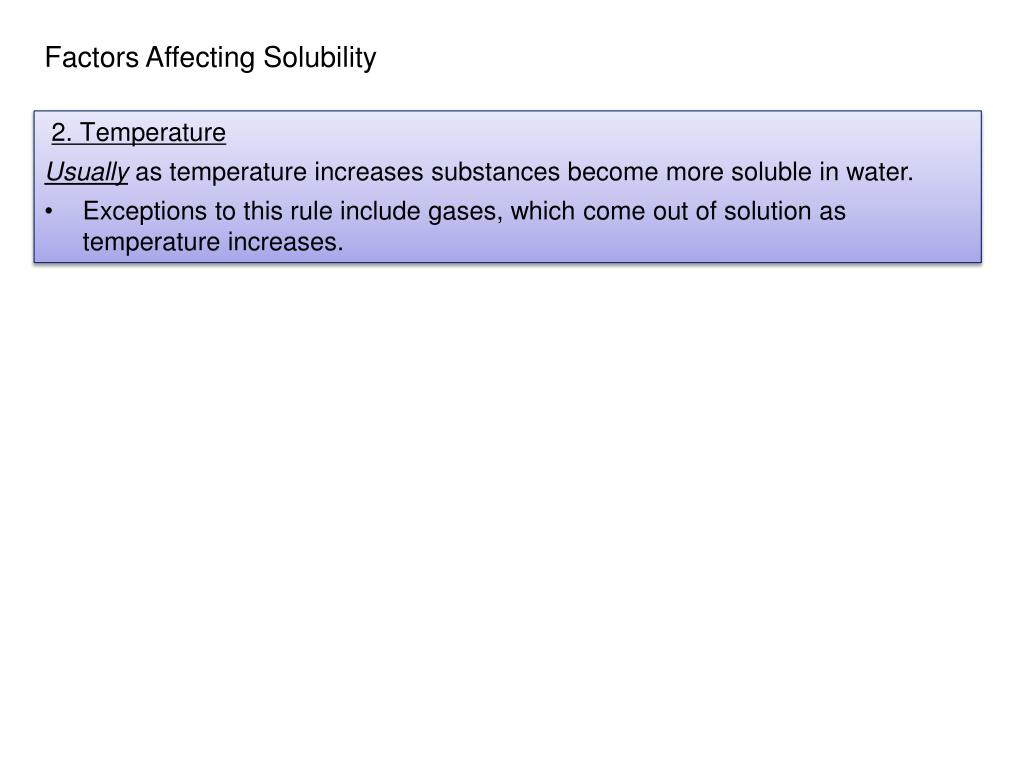Click the phrase "soluble in water."
This screenshot has width=1024, height=768.
click(x=822, y=172)
